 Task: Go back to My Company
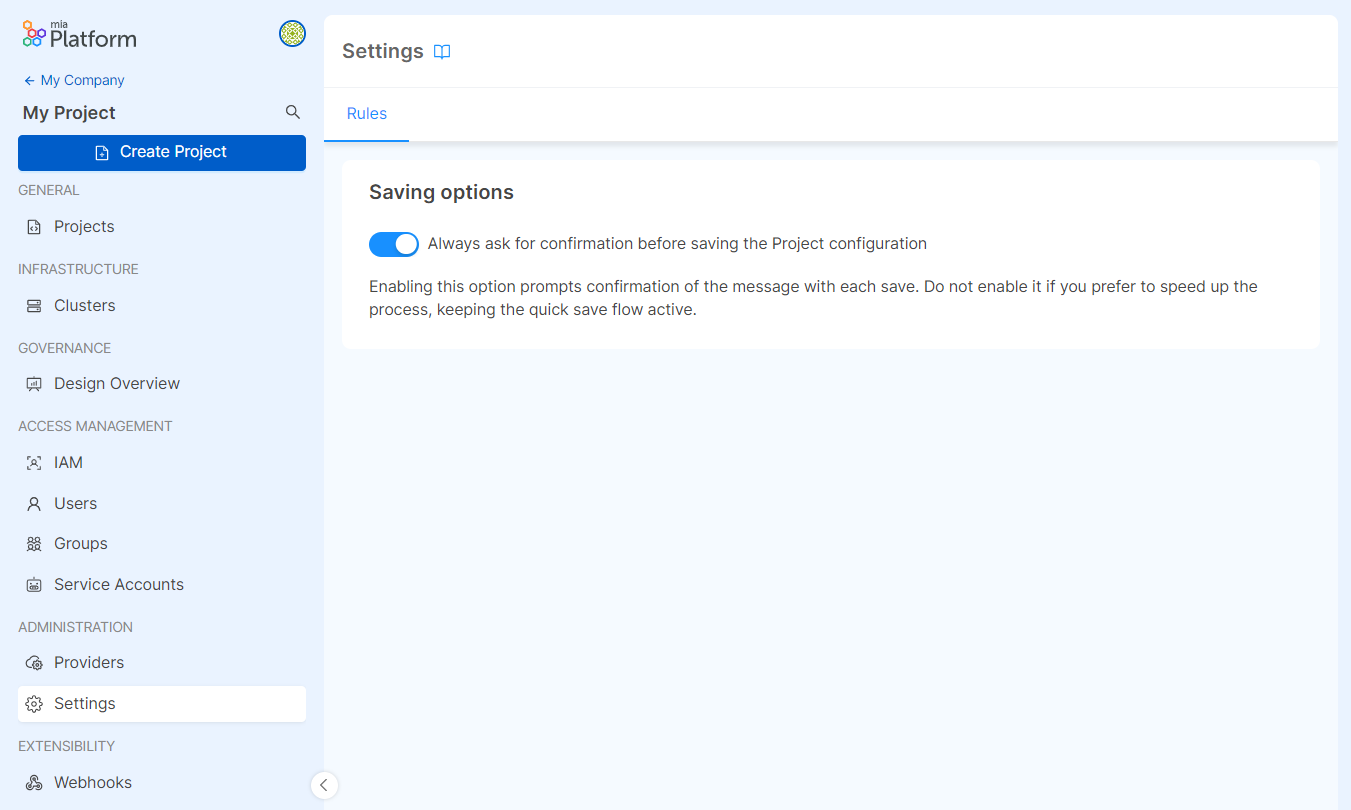click(73, 80)
